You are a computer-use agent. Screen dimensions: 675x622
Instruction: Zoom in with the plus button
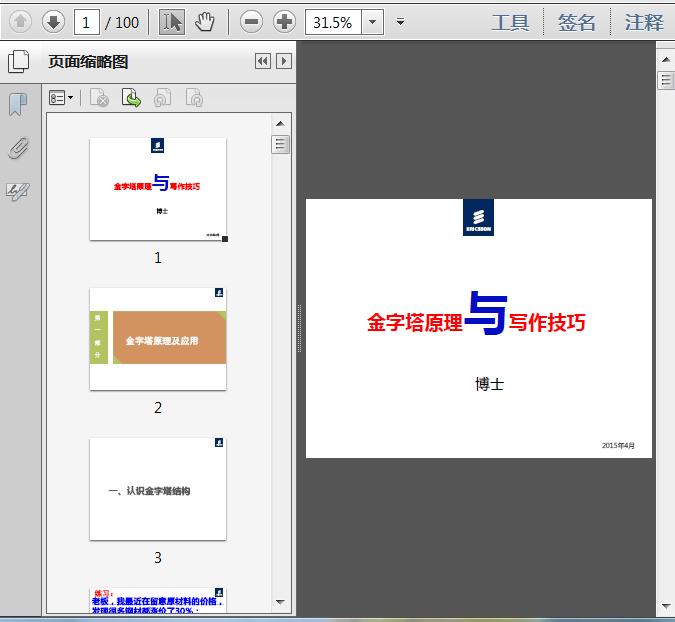coord(284,22)
